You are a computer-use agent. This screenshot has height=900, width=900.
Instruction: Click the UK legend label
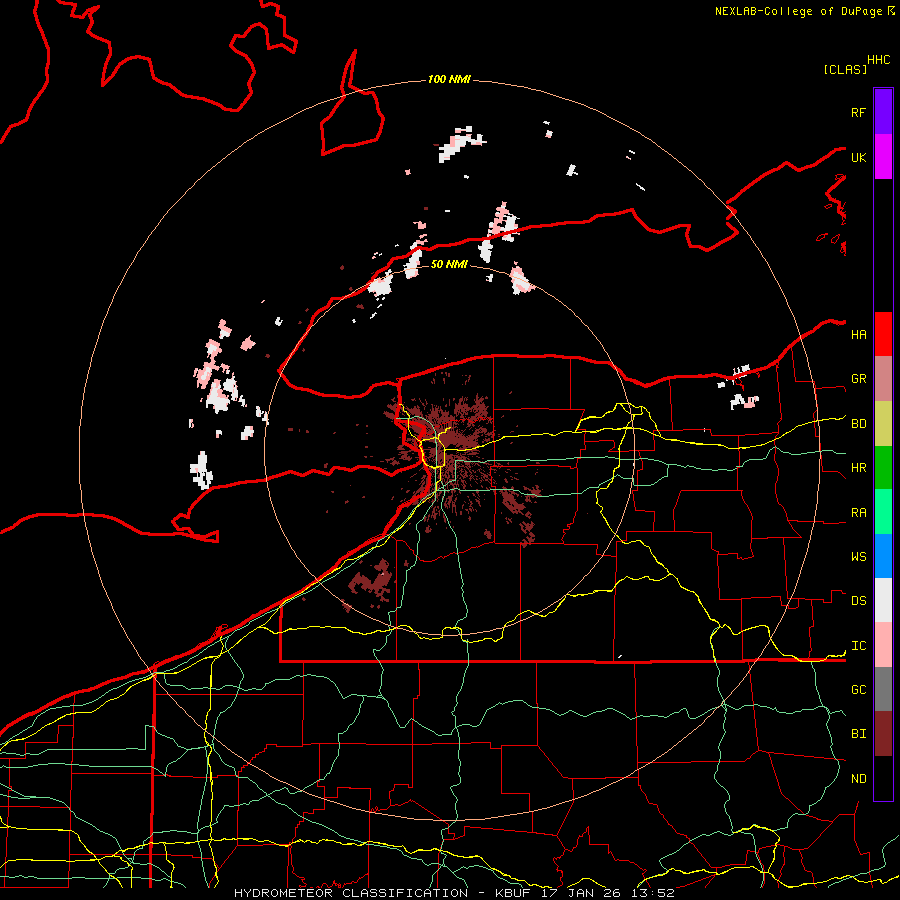858,157
